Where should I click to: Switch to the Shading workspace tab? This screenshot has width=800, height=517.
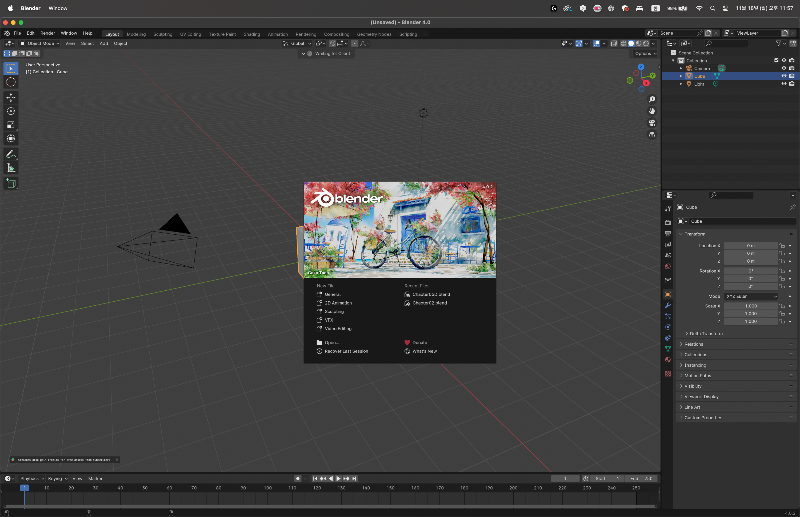252,34
